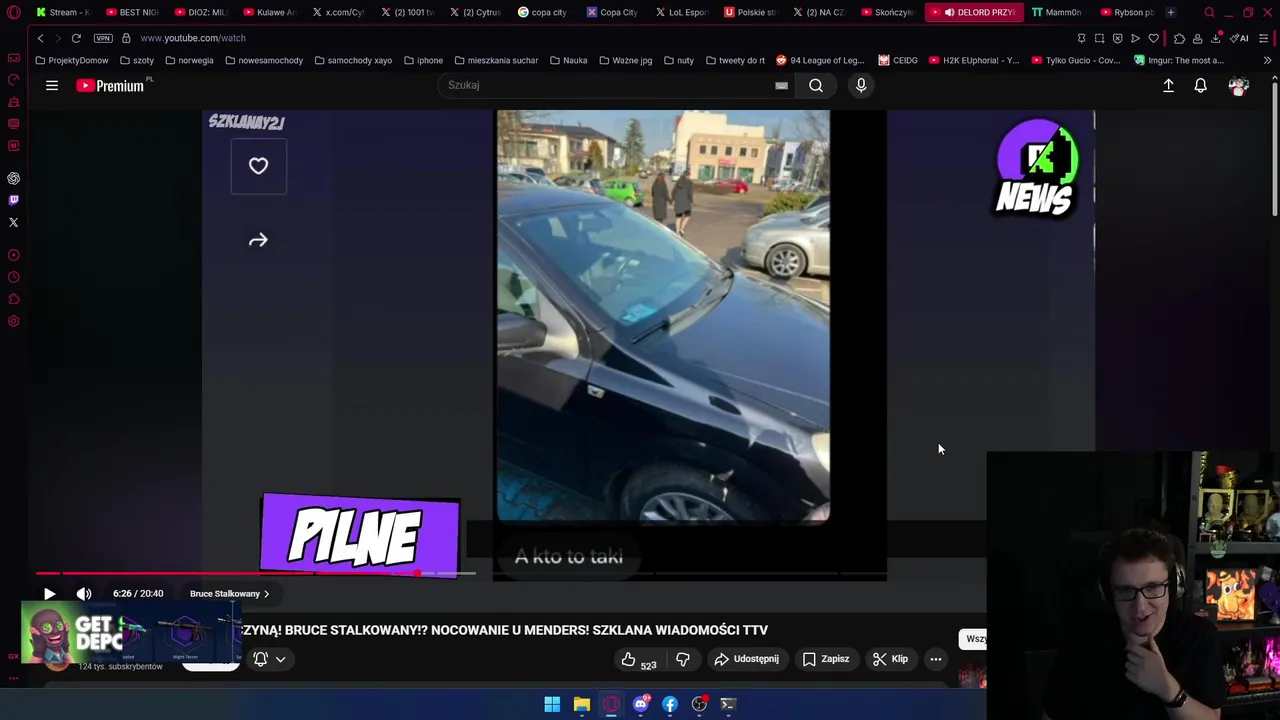The image size is (1280, 720).
Task: Open Opera menu logo at top-left
Action: click(x=14, y=12)
